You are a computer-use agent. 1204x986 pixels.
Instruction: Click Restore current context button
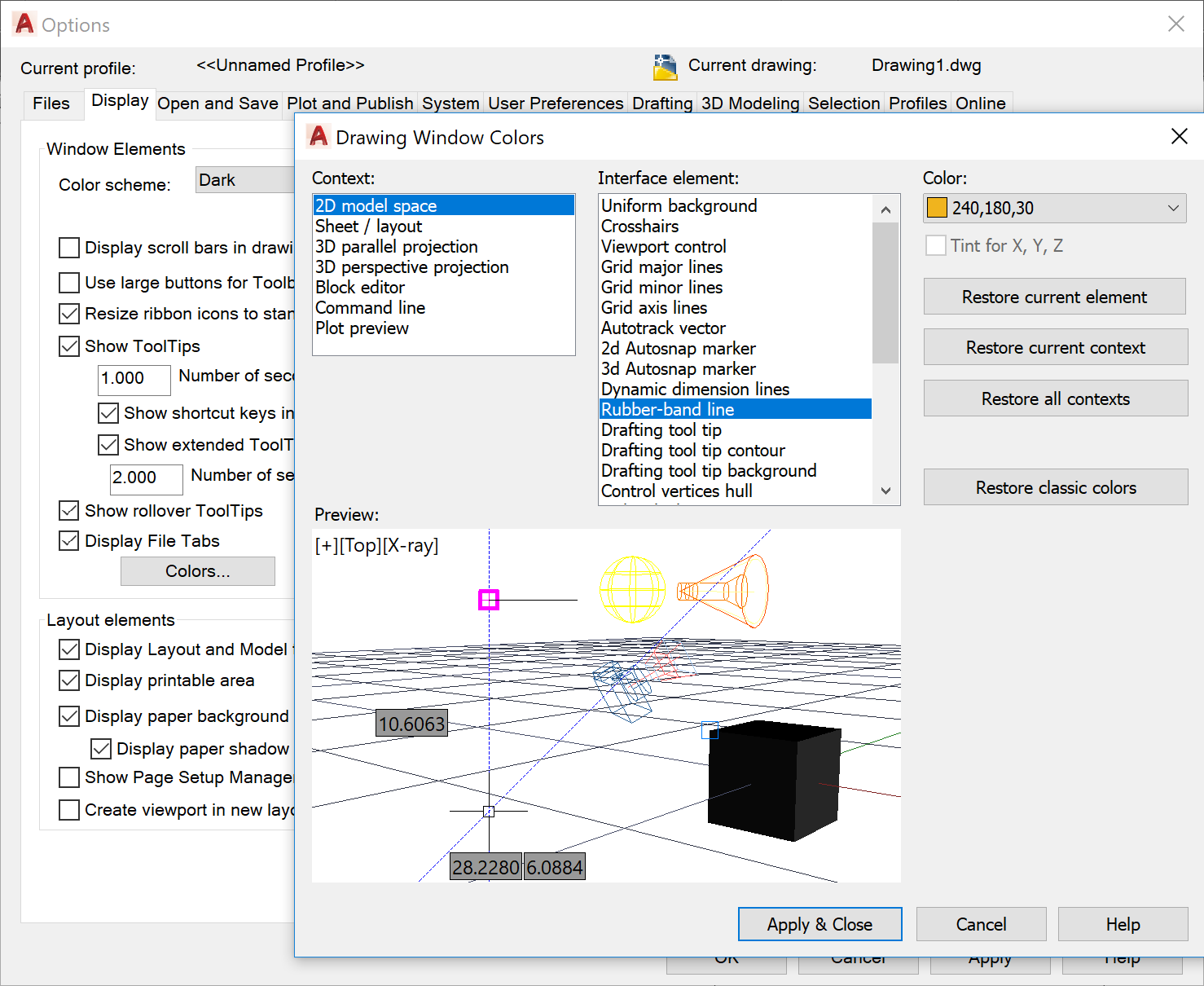pyautogui.click(x=1056, y=347)
